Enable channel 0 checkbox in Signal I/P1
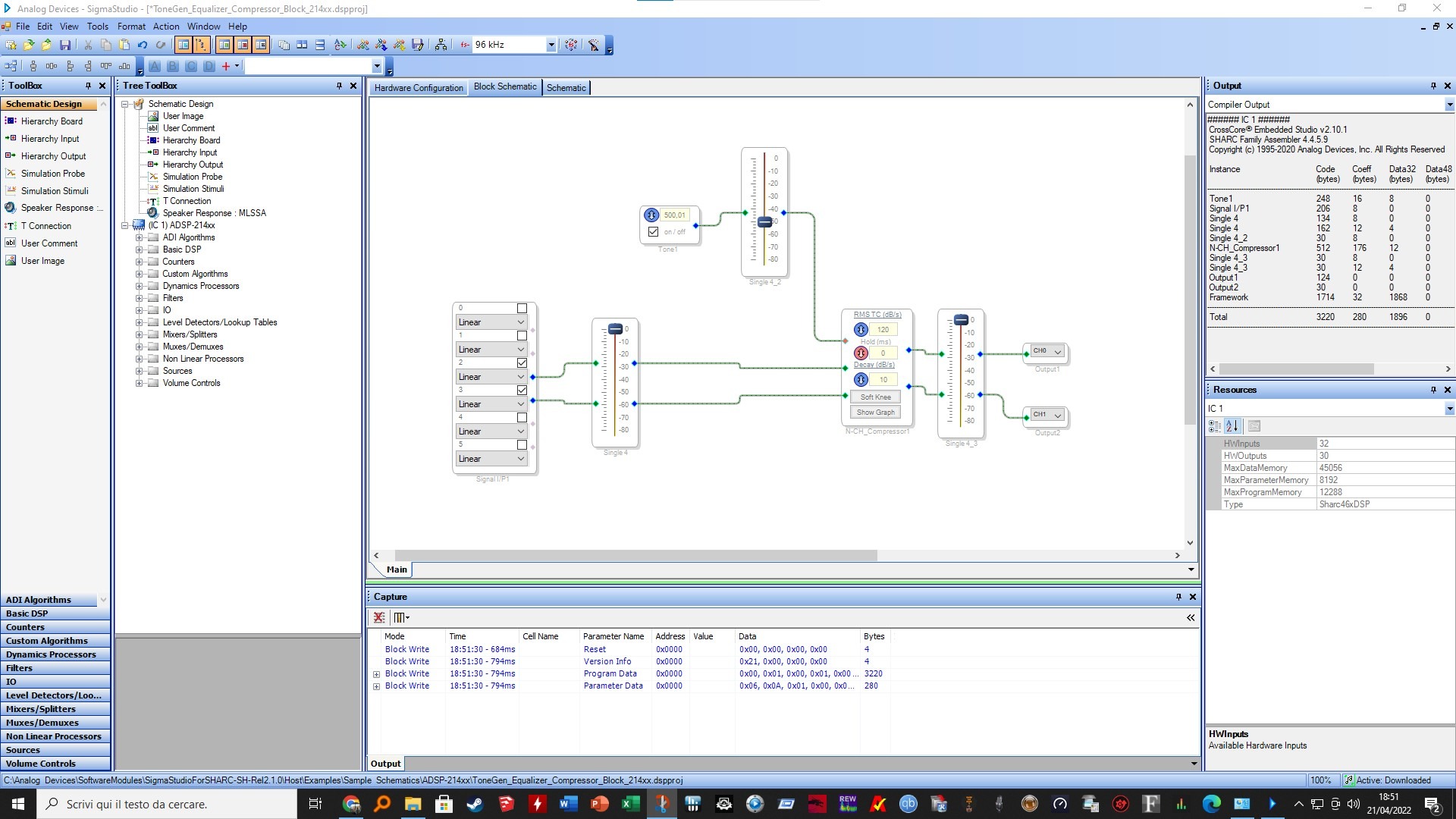The height and width of the screenshot is (819, 1456). pyautogui.click(x=522, y=309)
